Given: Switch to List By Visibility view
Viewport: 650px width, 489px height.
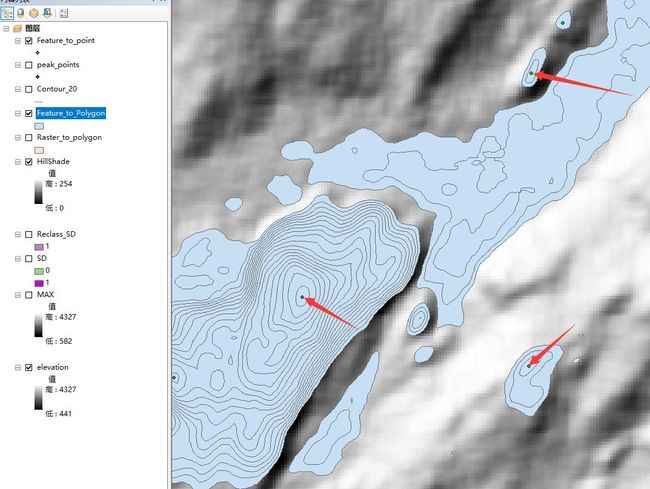Looking at the screenshot, I should pyautogui.click(x=34, y=13).
